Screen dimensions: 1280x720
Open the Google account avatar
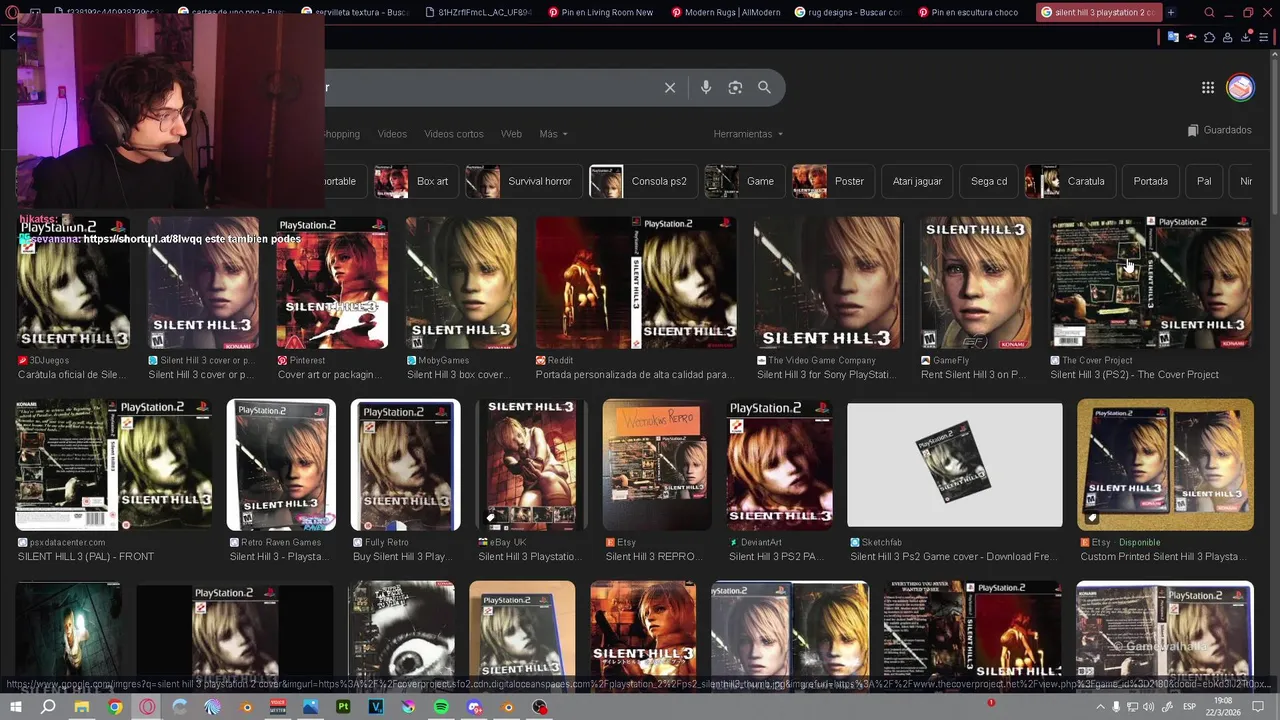tap(1240, 88)
